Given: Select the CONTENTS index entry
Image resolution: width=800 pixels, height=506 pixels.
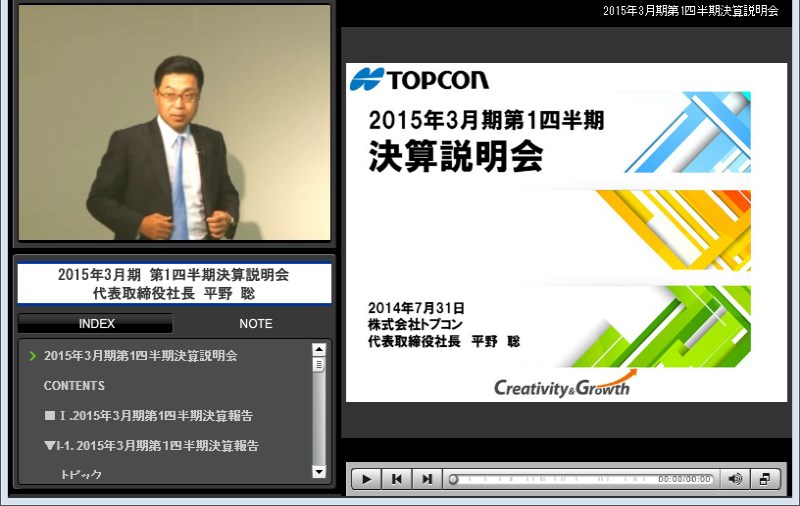Looking at the screenshot, I should 74,386.
